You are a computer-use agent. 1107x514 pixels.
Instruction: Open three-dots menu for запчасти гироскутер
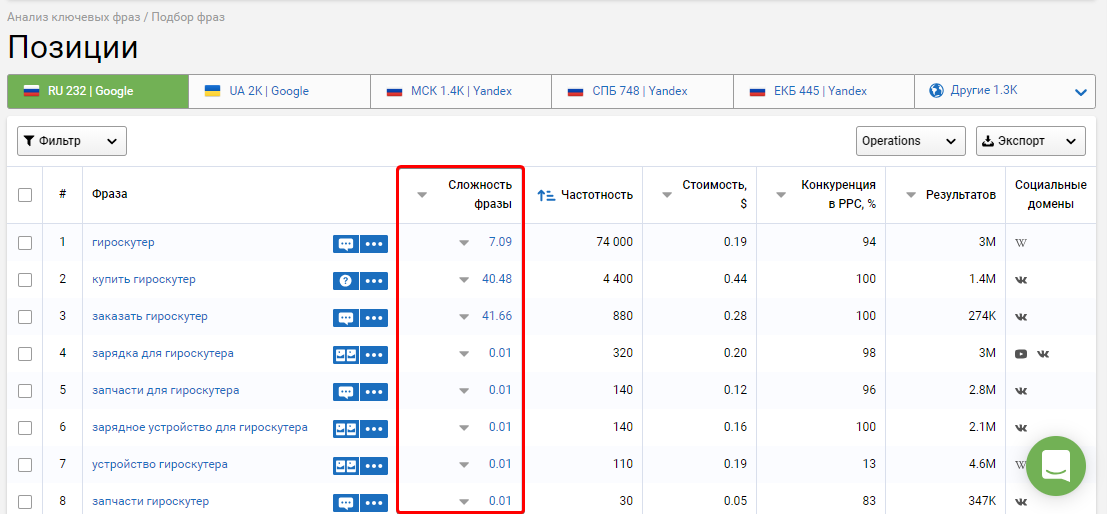coord(374,503)
